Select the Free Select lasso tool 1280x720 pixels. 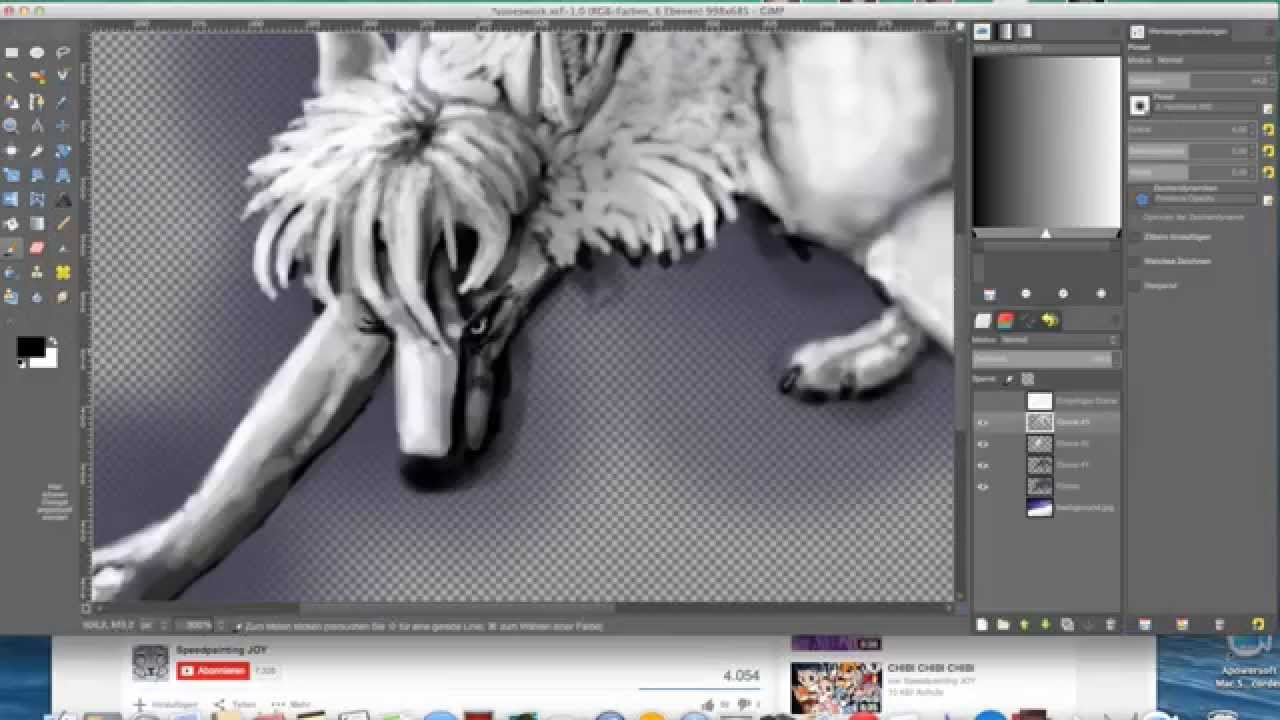[63, 53]
